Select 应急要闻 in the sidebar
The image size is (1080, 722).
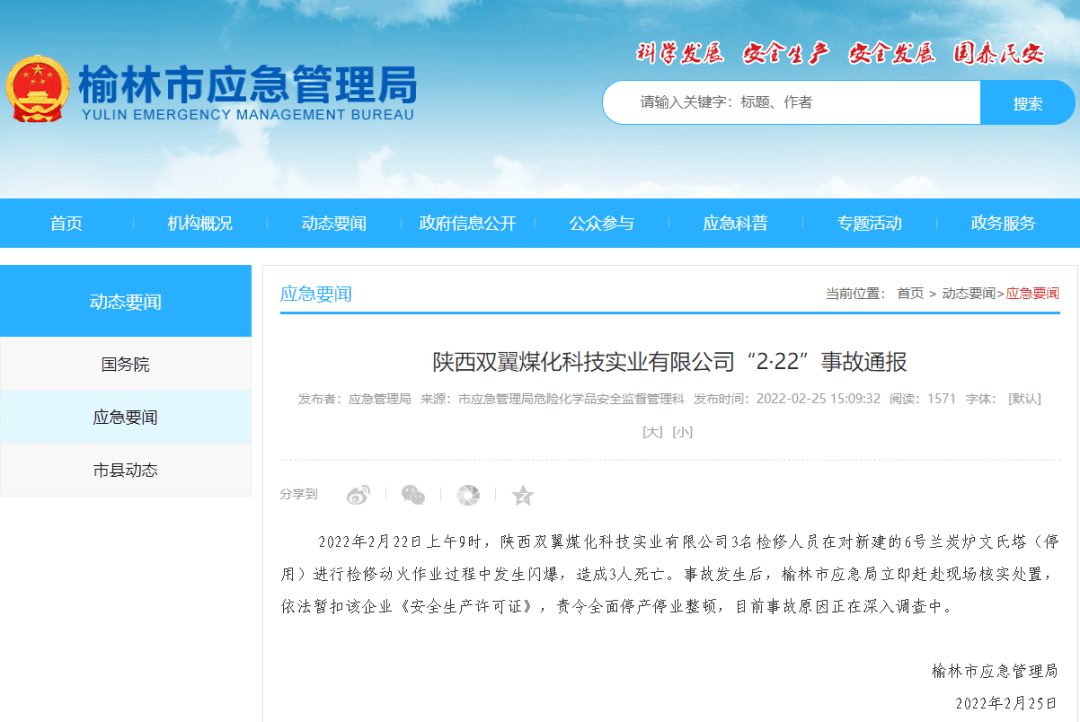click(125, 417)
